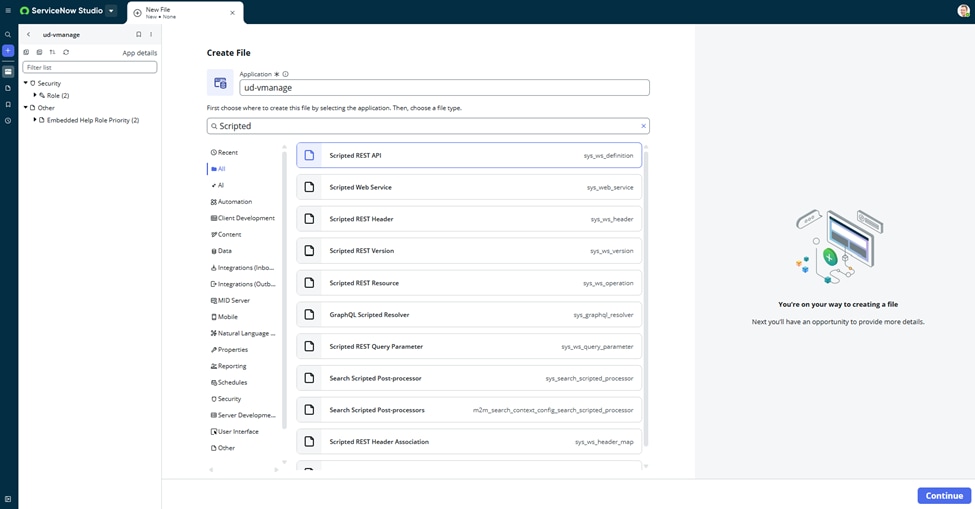The width and height of the screenshot is (975, 509).
Task: Open ServiceNow Studio dropdown arrow
Action: (x=111, y=11)
